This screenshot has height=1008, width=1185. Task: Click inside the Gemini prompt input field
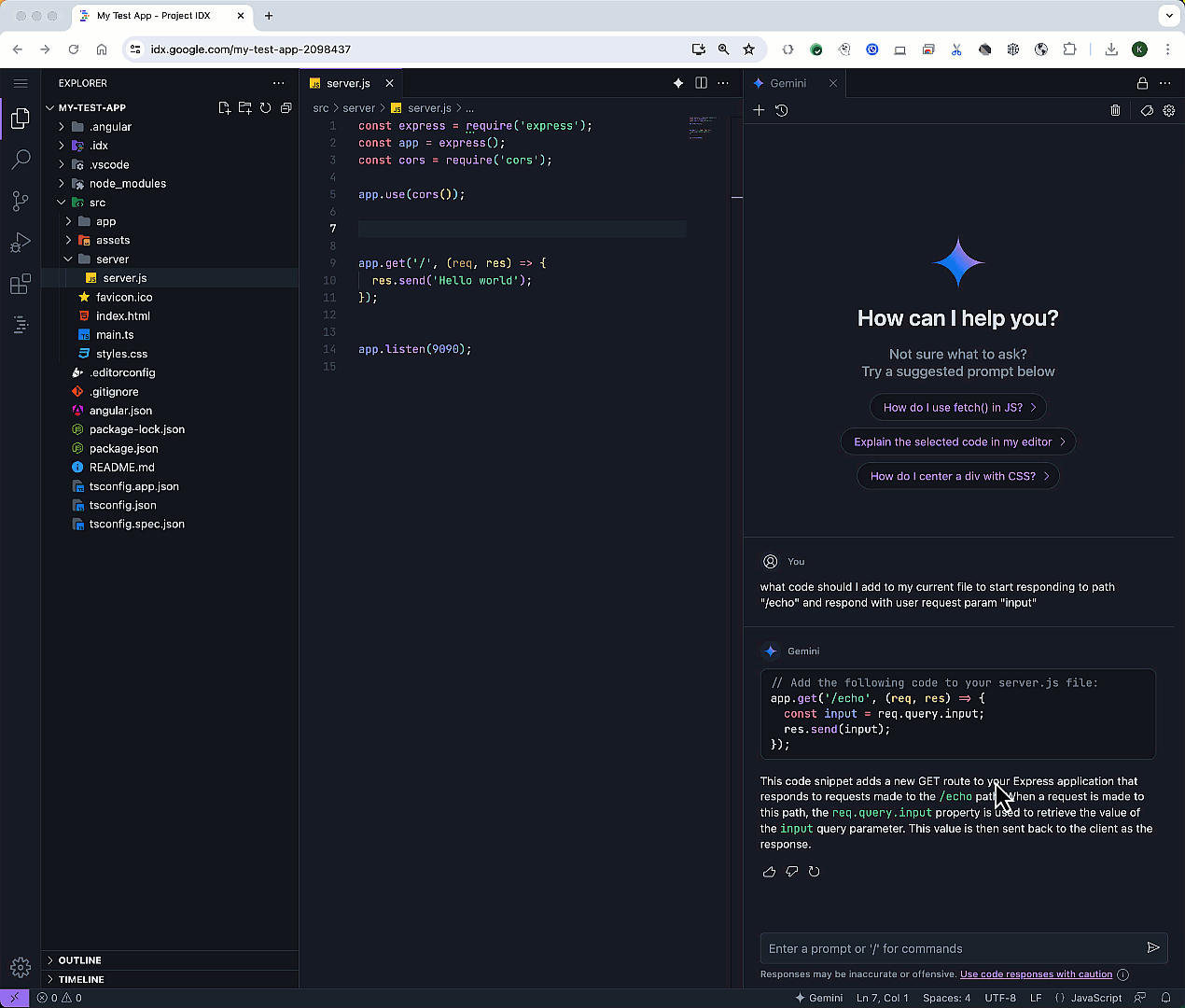pyautogui.click(x=952, y=948)
